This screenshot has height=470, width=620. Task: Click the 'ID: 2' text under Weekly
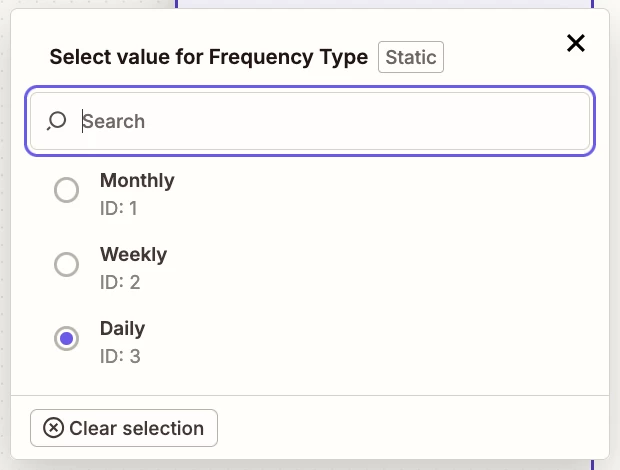120,281
